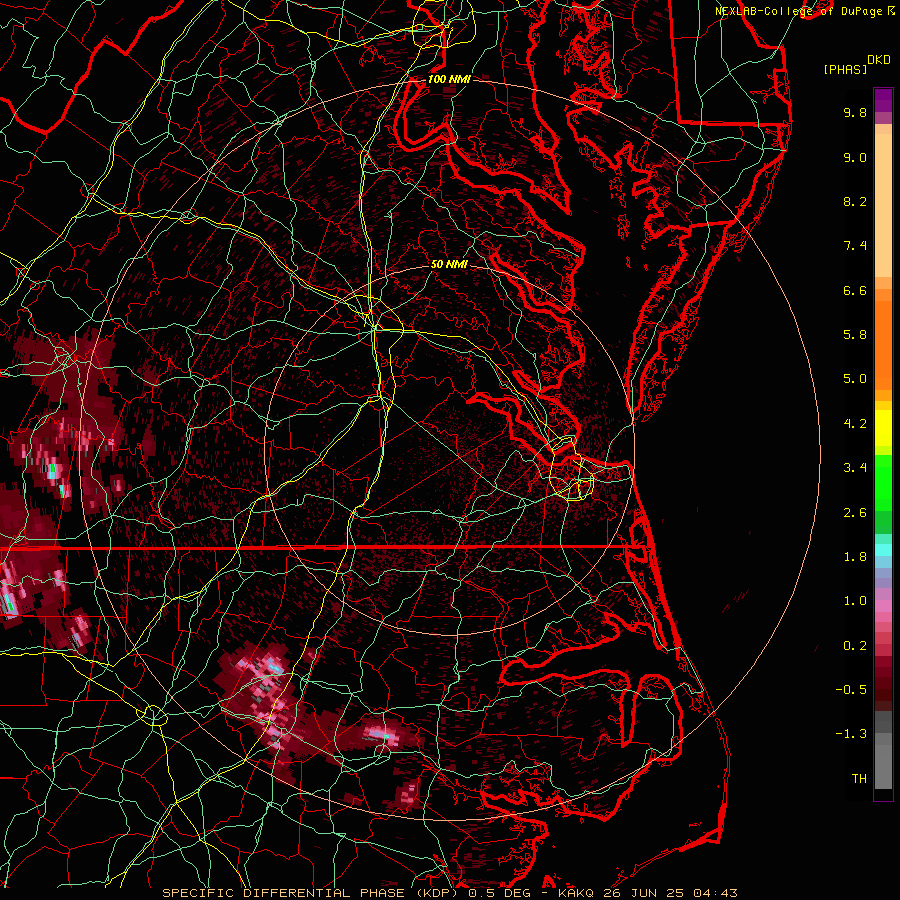Click the 5.8 value on the color scale
This screenshot has width=900, height=900.
pos(855,335)
